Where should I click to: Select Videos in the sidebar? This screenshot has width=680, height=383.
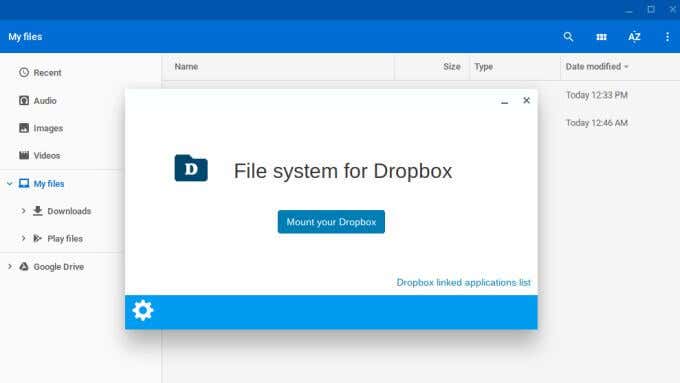pyautogui.click(x=47, y=155)
